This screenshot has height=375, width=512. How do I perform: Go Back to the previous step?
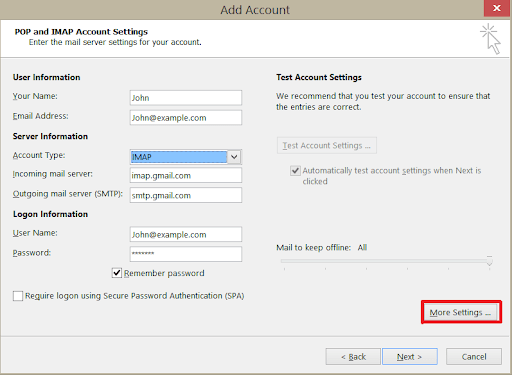(353, 357)
